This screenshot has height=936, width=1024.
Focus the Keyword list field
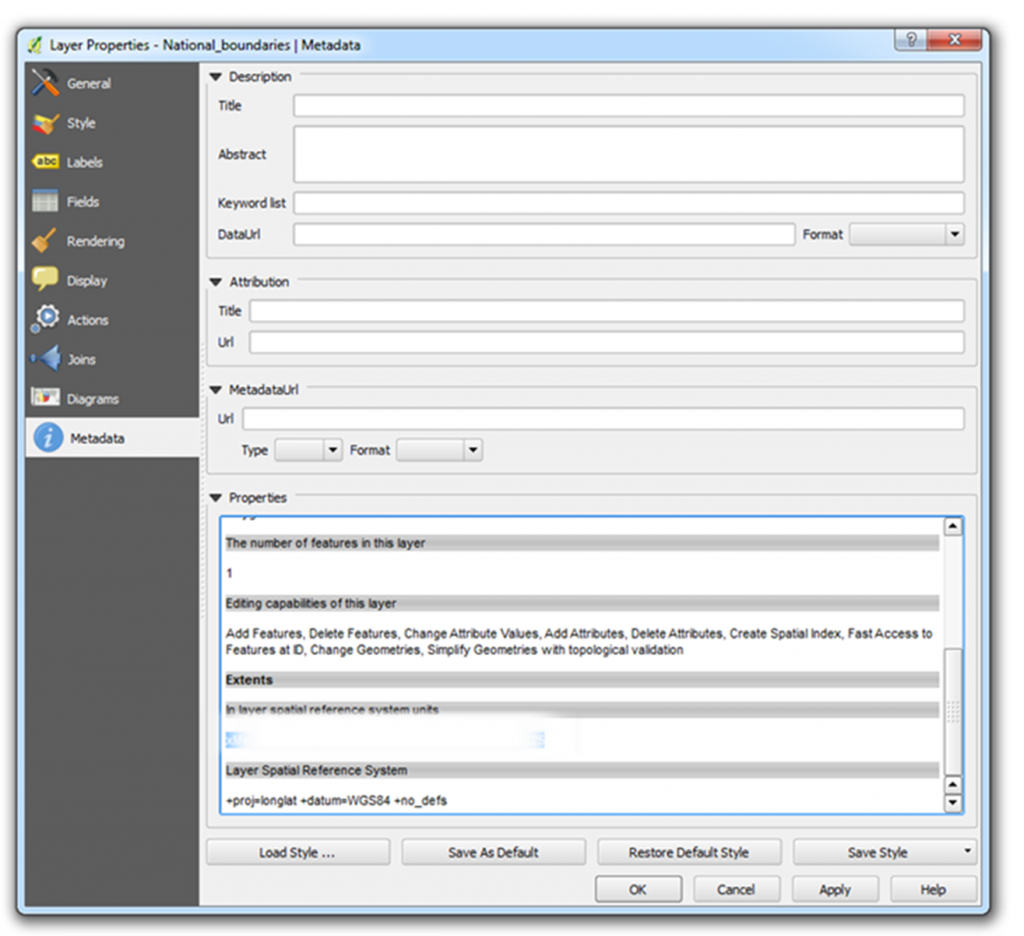click(628, 203)
